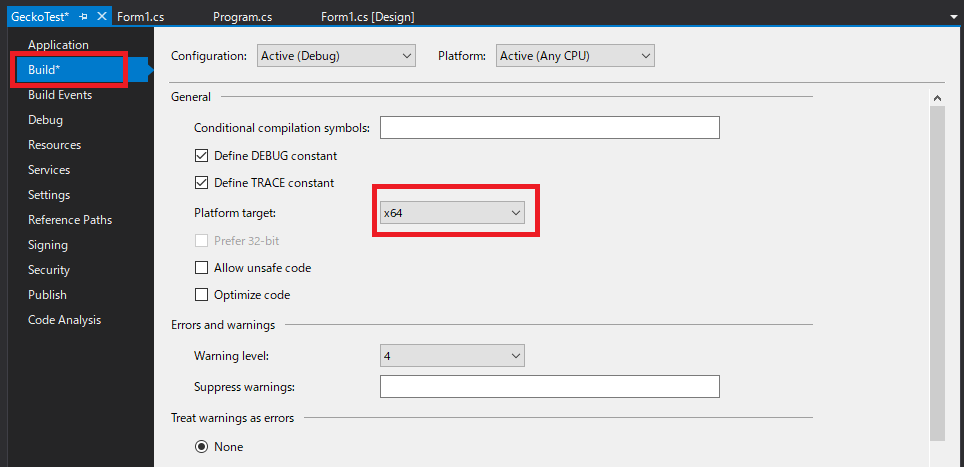Open the Publish page
This screenshot has width=964, height=467.
click(47, 295)
